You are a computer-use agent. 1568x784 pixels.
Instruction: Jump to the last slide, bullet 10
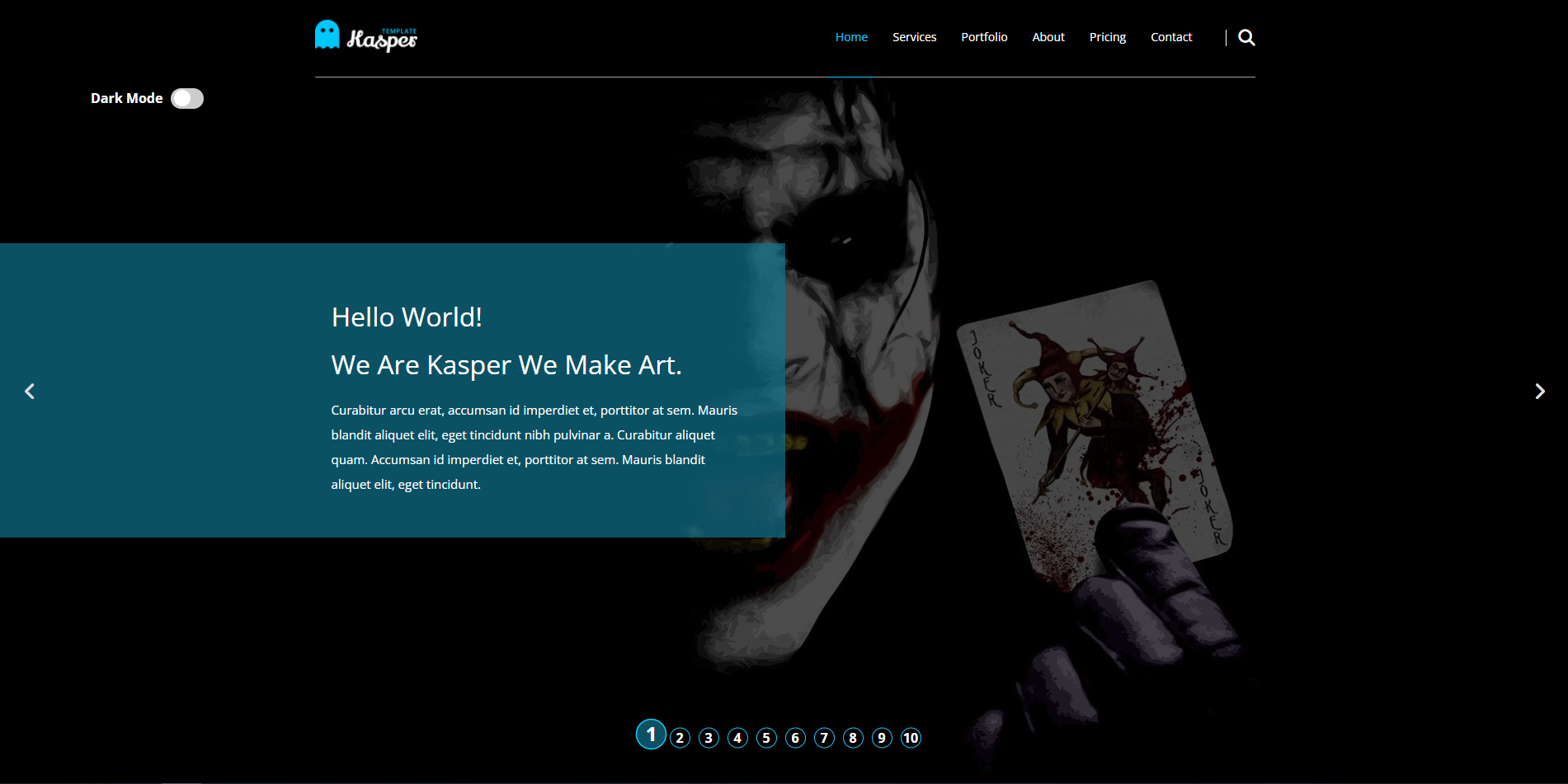[x=911, y=737]
